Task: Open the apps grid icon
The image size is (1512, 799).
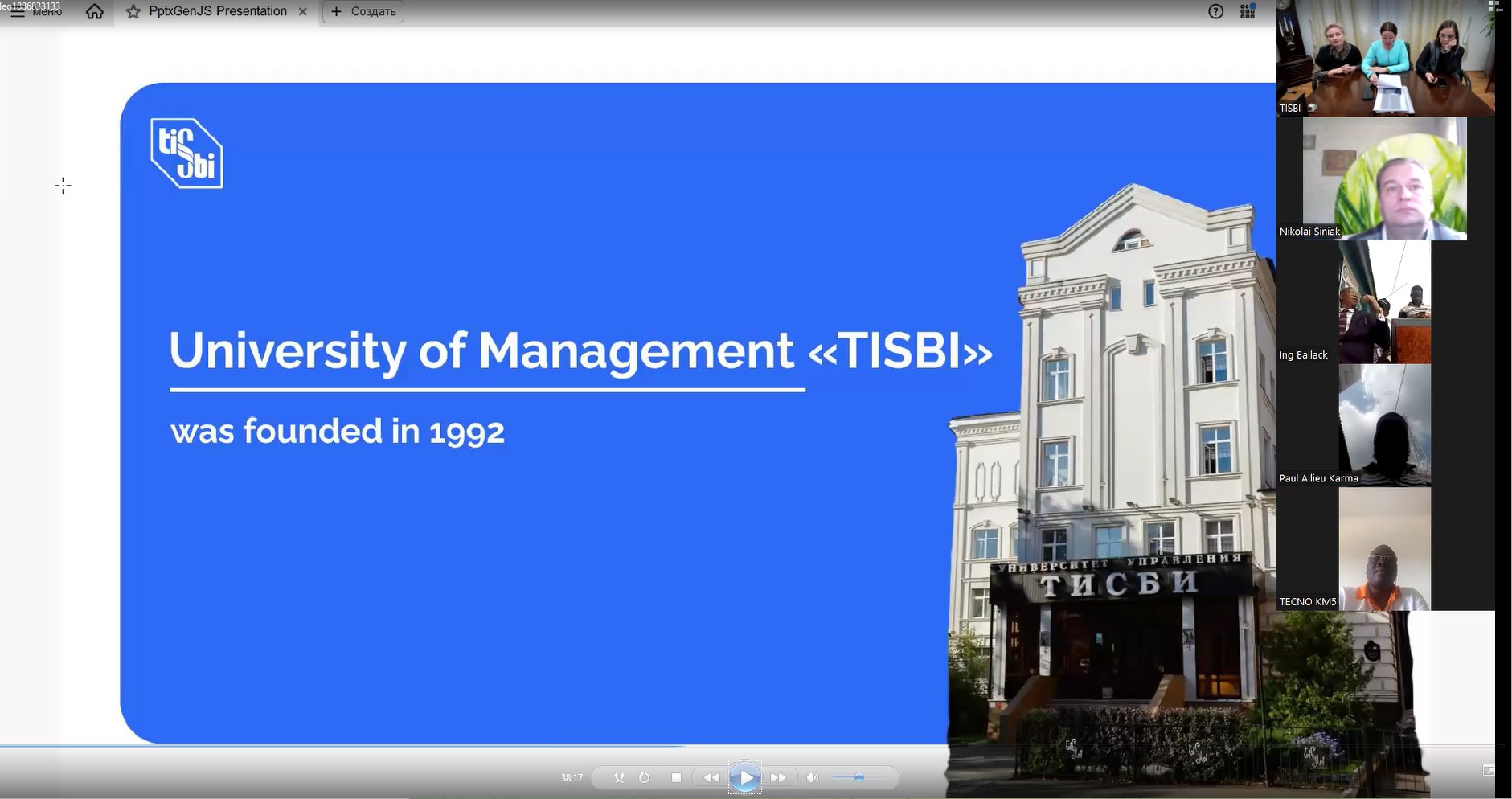Action: click(x=1248, y=11)
